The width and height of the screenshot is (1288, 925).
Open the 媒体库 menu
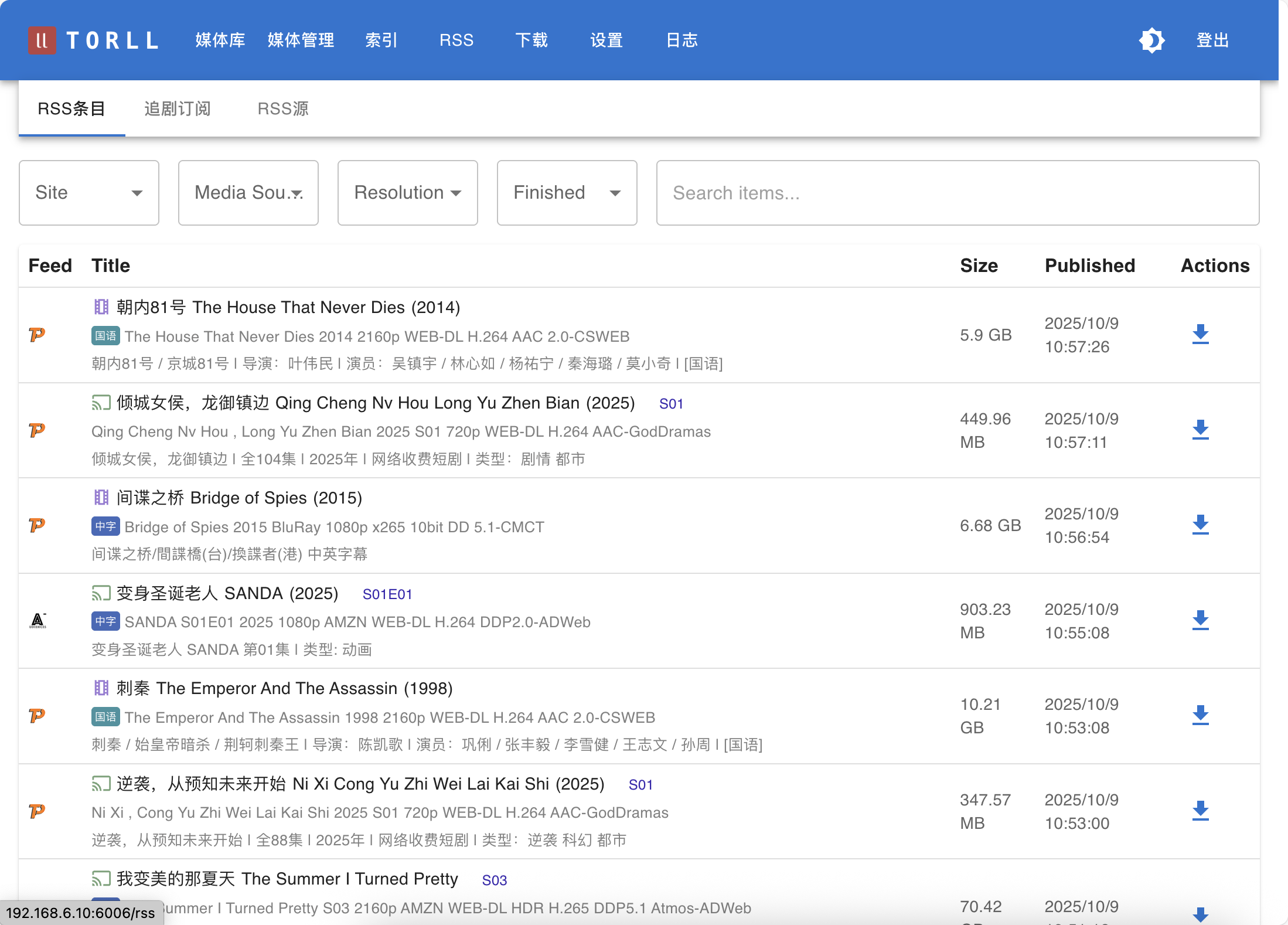220,40
